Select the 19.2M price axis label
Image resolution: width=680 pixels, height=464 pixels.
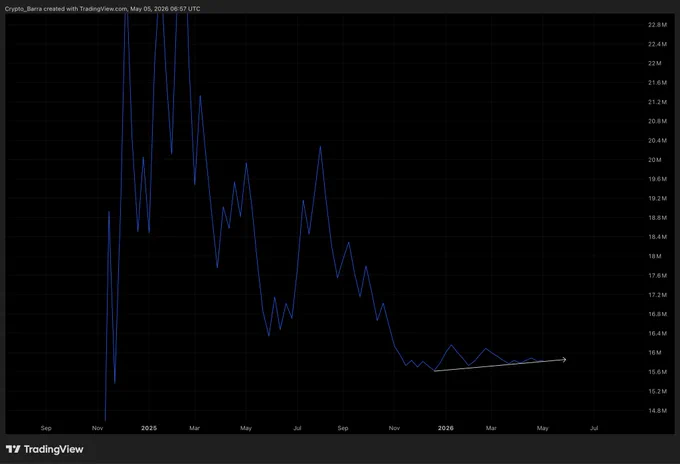[x=657, y=199]
